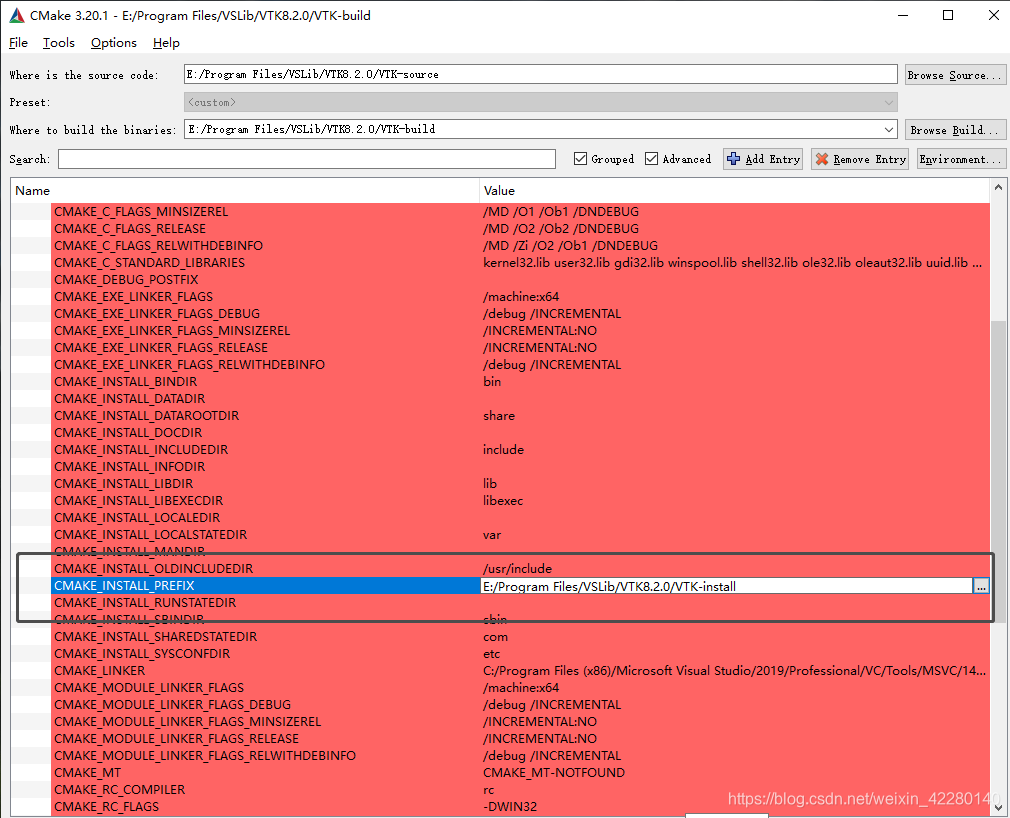Click the red X icon on Remove Entry

(x=821, y=159)
